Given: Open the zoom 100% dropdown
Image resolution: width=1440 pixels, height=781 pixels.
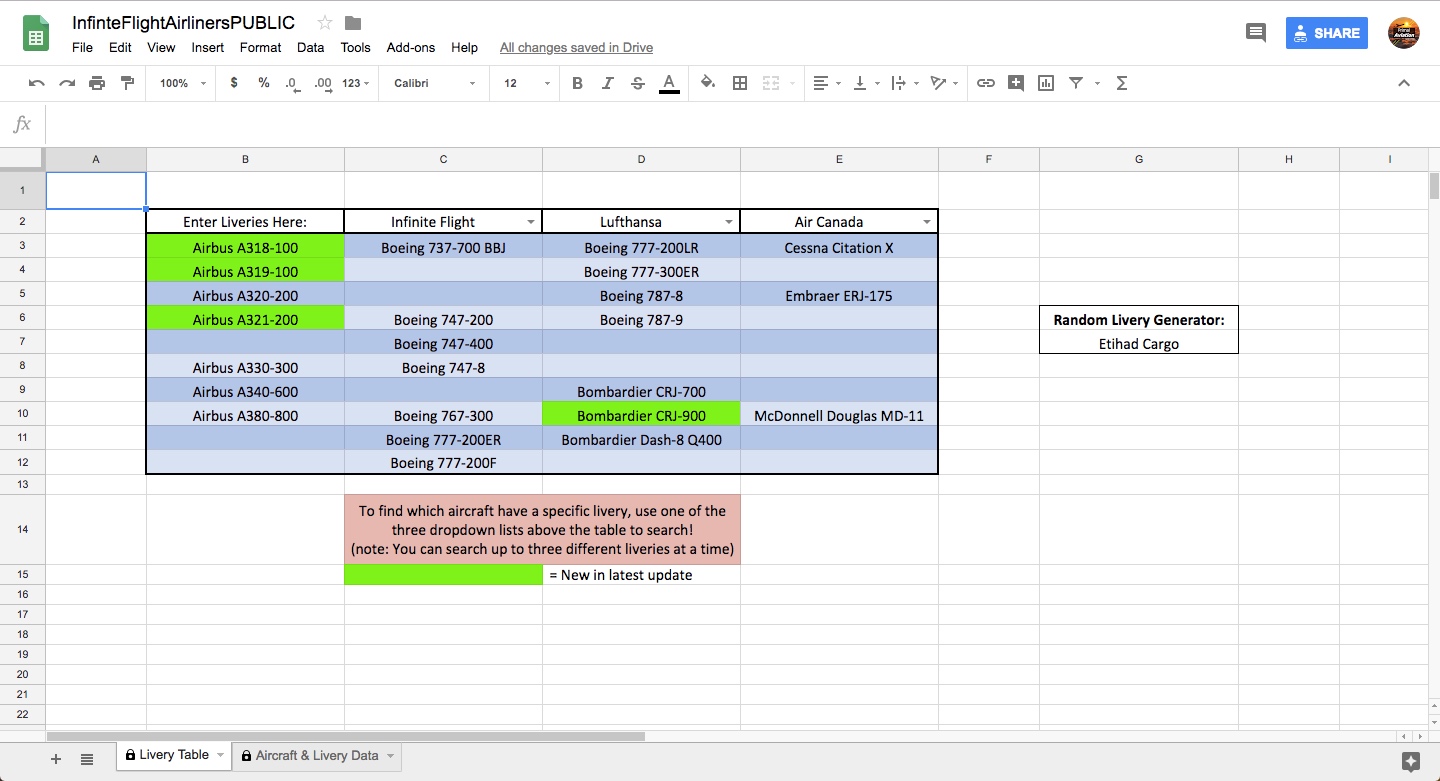Looking at the screenshot, I should pos(183,83).
